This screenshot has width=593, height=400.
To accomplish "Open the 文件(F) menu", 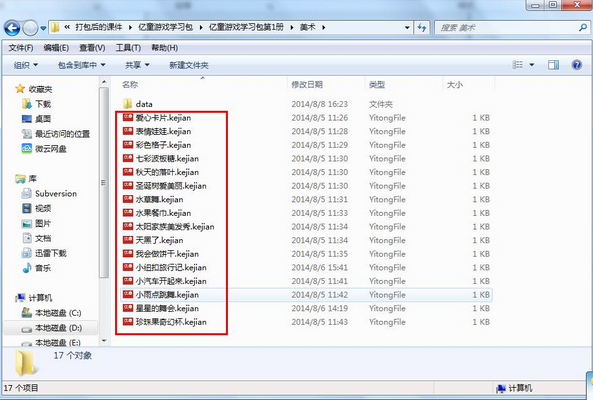I will [21, 48].
